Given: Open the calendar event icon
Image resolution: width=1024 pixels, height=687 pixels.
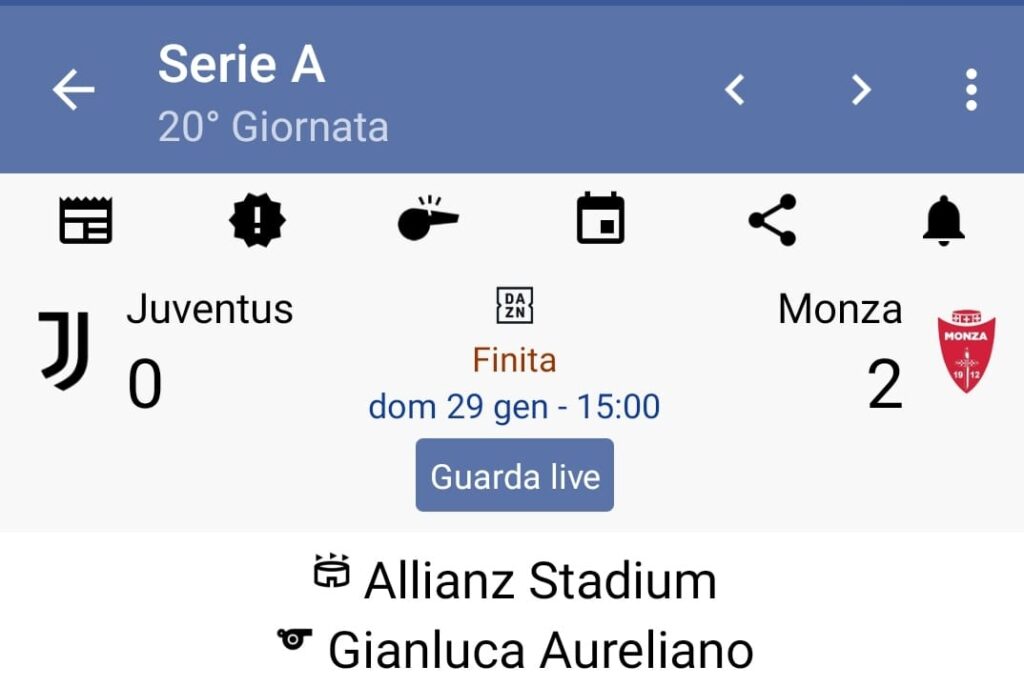Looking at the screenshot, I should tap(601, 220).
